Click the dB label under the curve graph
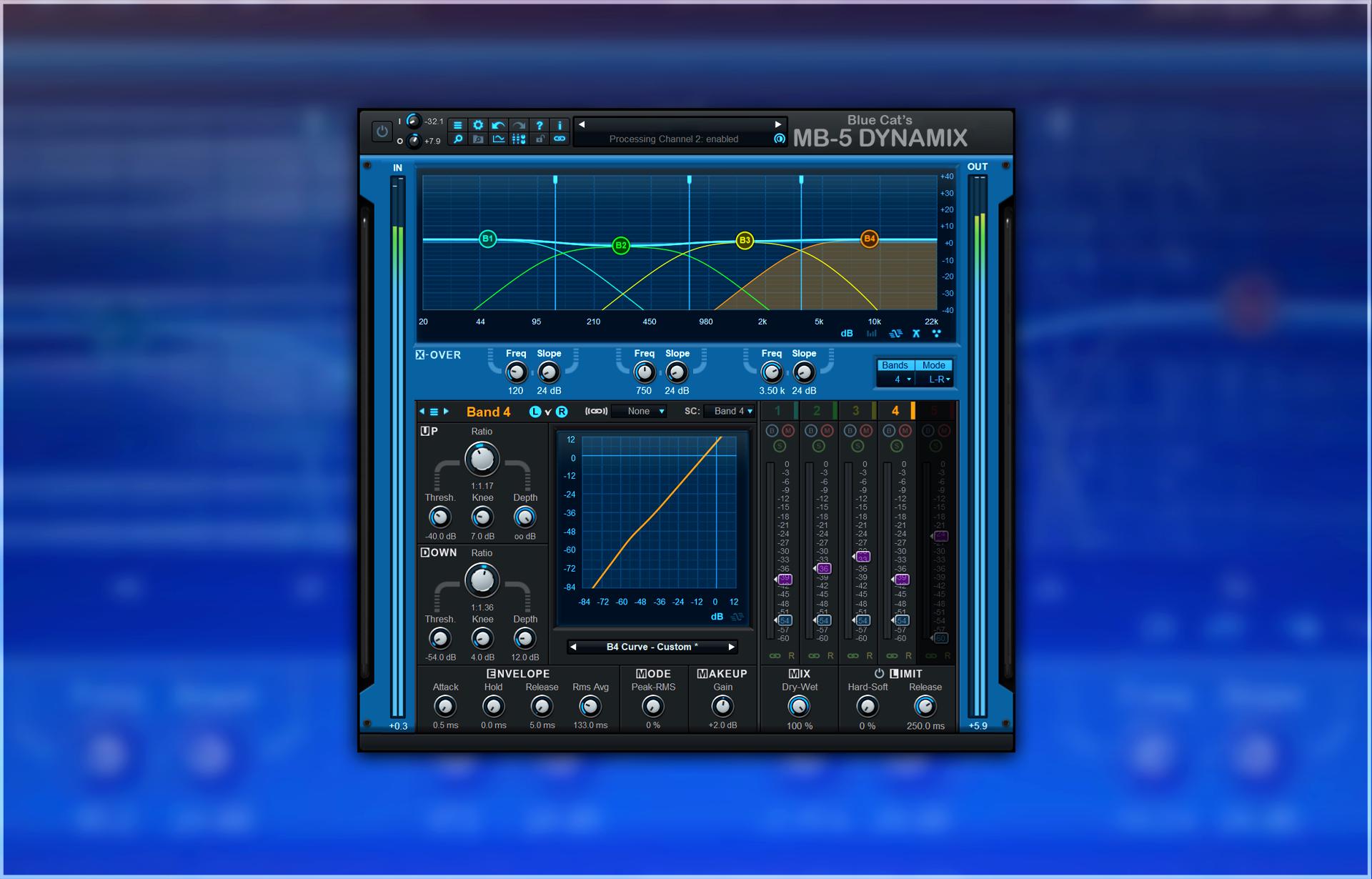The image size is (1372, 879). pos(717,617)
